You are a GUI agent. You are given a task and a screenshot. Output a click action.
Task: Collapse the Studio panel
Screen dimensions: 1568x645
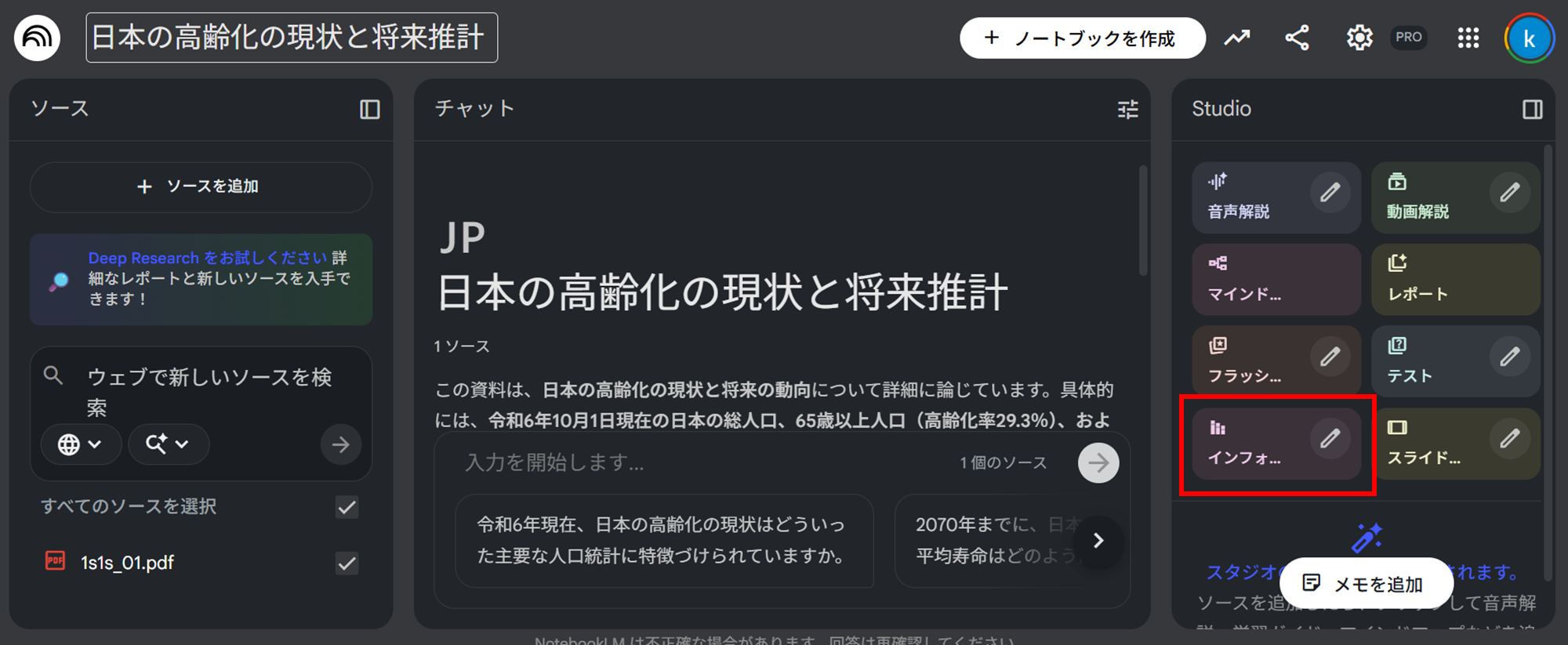(x=1532, y=109)
